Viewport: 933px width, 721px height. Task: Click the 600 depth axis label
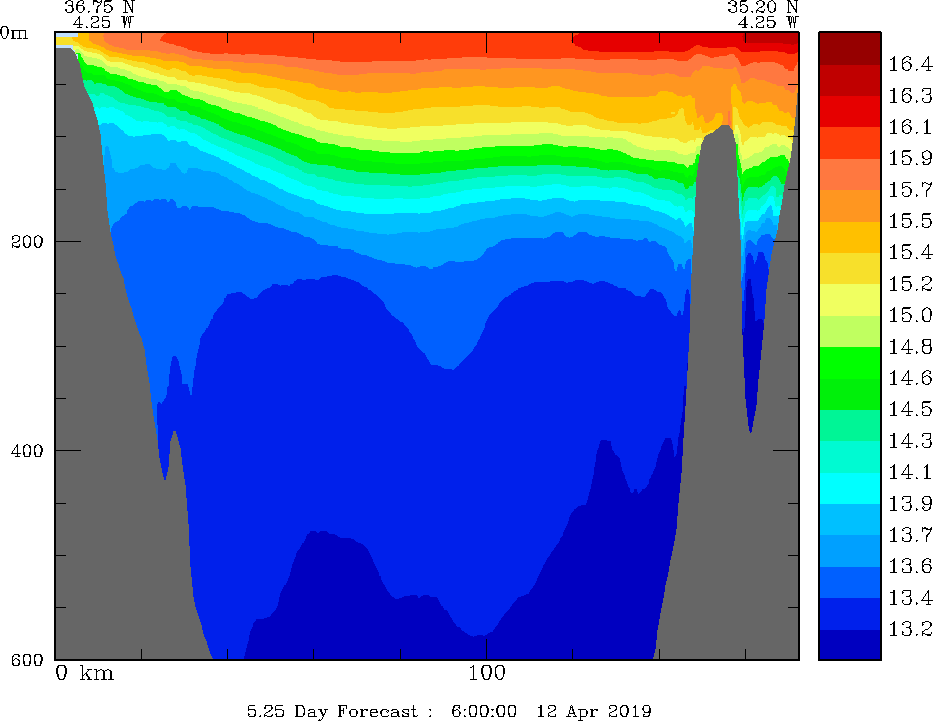(x=27, y=660)
